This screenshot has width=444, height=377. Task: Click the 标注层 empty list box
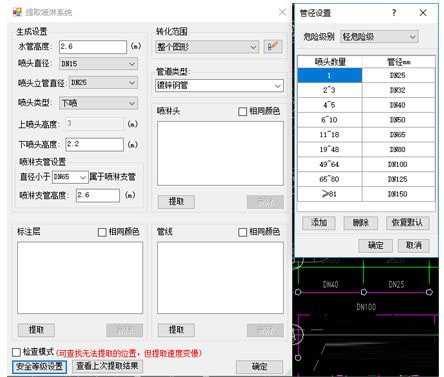tap(80, 278)
